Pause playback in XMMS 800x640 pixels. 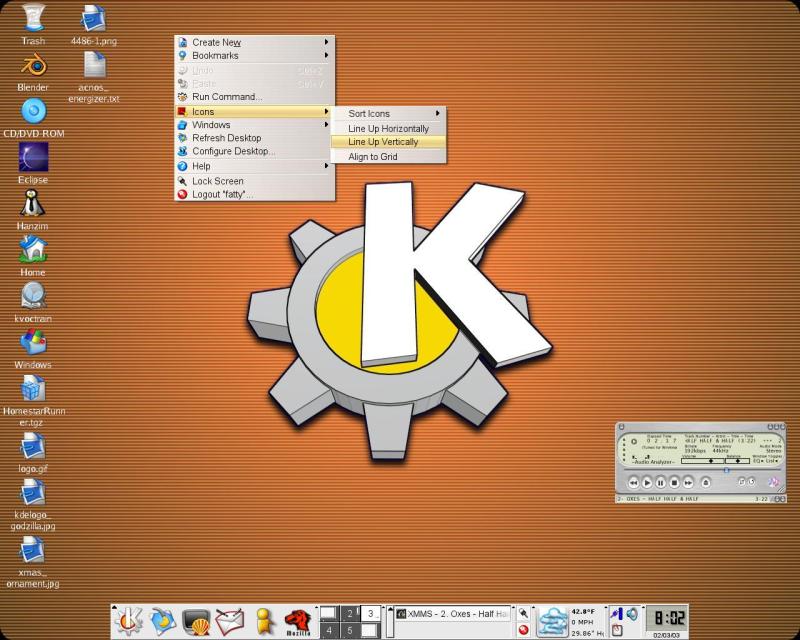tap(661, 482)
